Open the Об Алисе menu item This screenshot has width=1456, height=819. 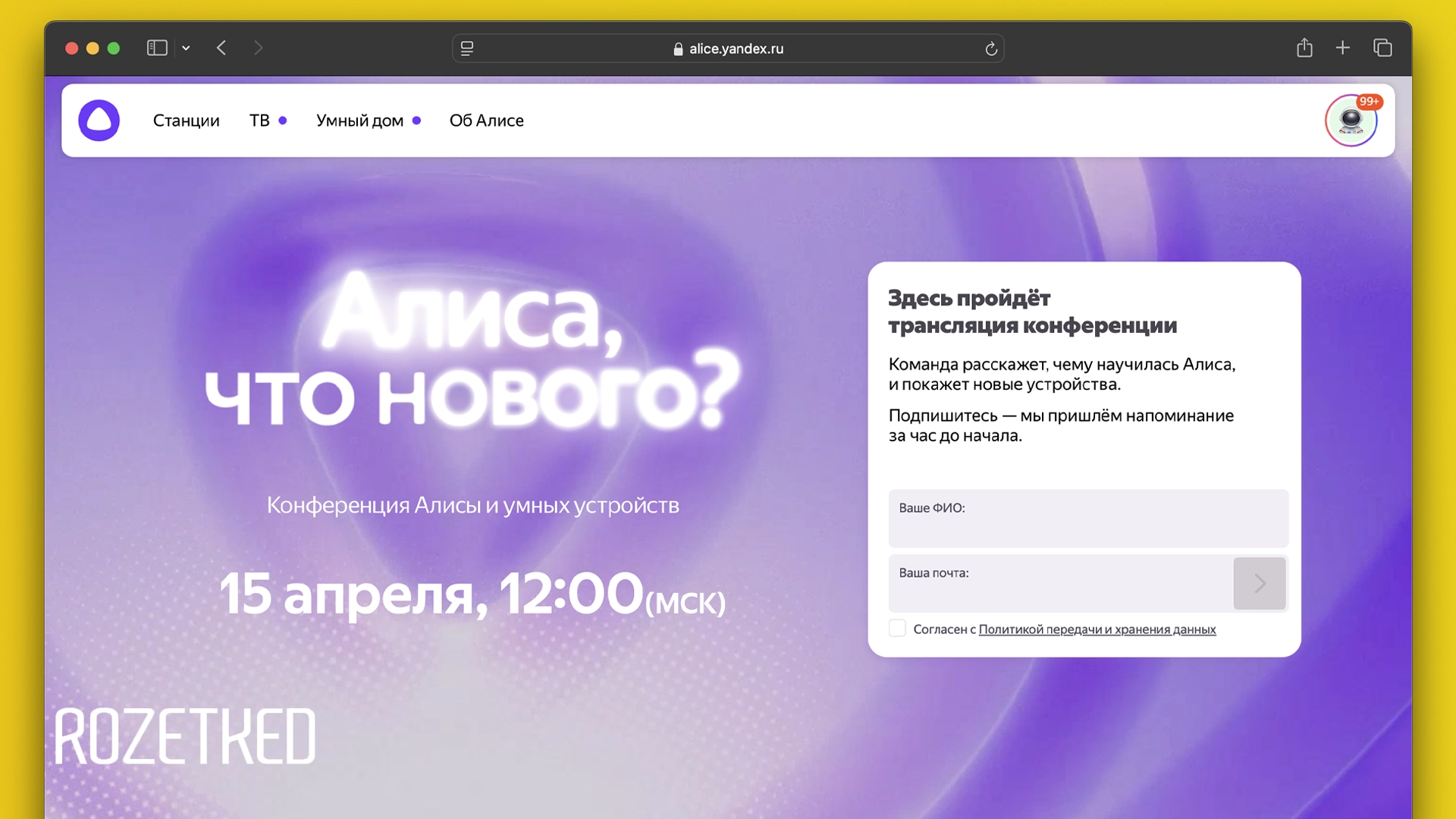pos(486,121)
